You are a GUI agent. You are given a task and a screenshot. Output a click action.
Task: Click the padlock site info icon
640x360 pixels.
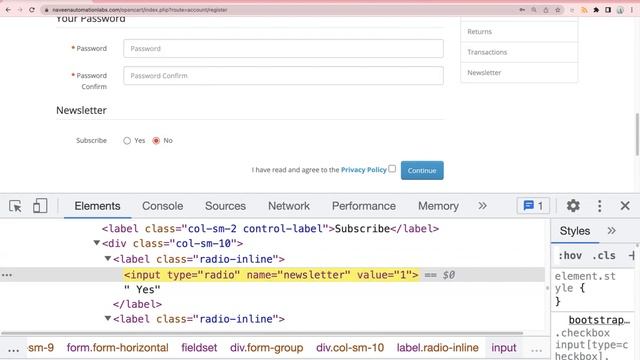[47, 10]
